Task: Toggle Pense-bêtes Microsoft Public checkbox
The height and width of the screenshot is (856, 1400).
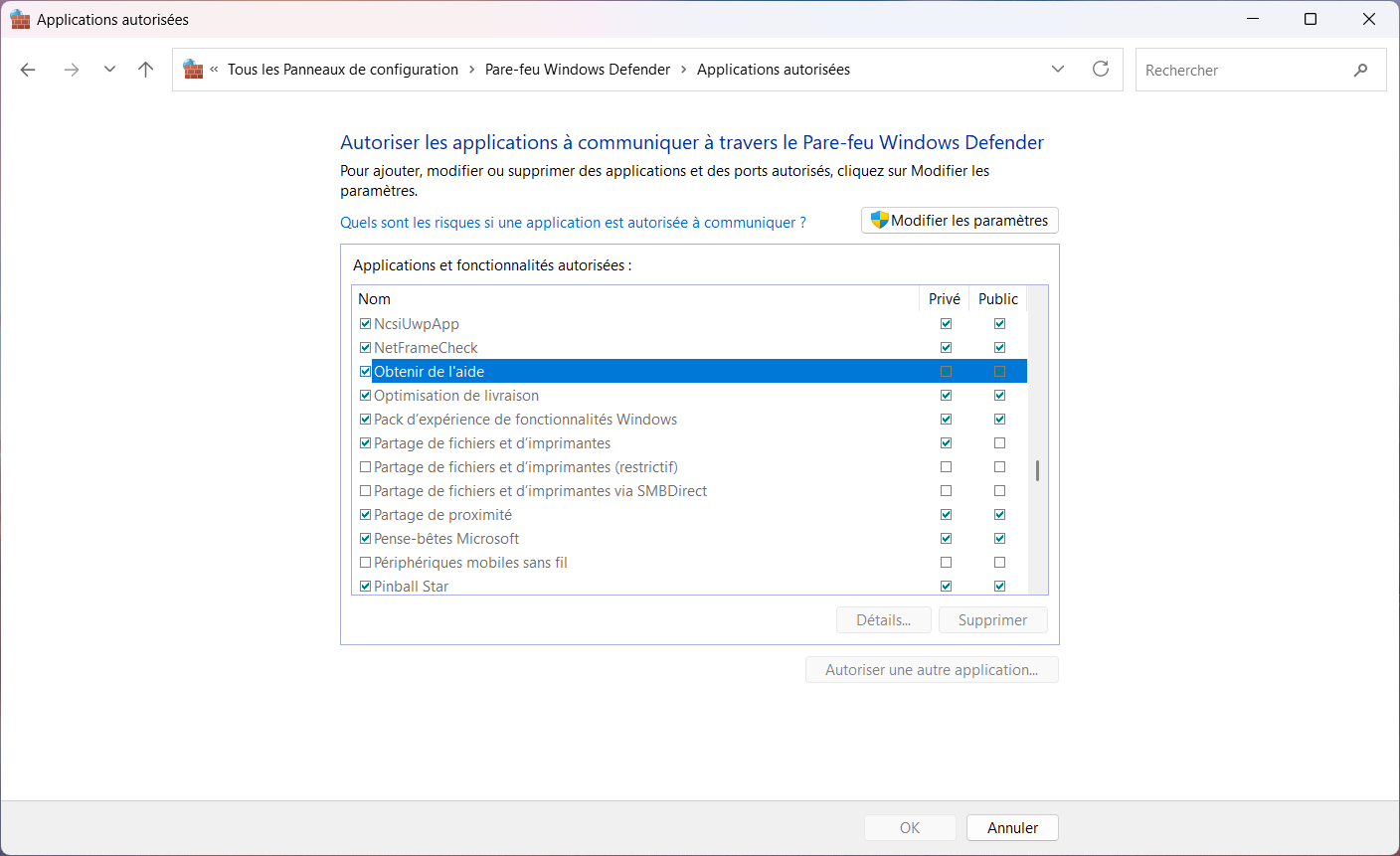Action: [x=999, y=539]
